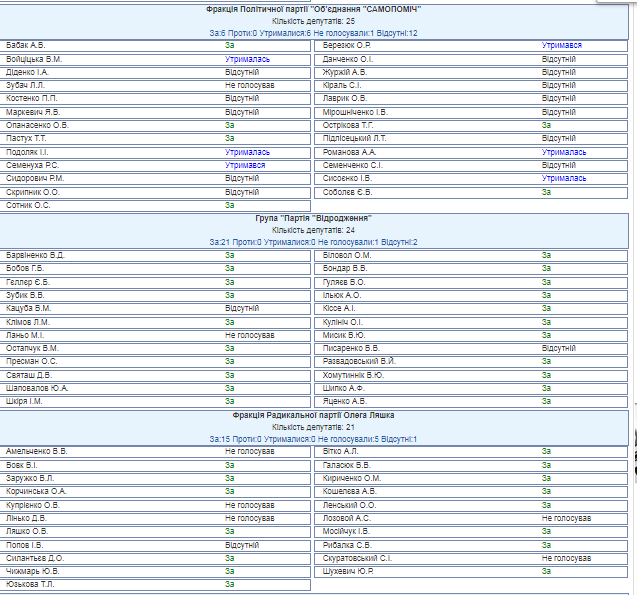This screenshot has height=595, width=637.
Task: Select the name Вітко А.Л.
Action: coord(340,451)
